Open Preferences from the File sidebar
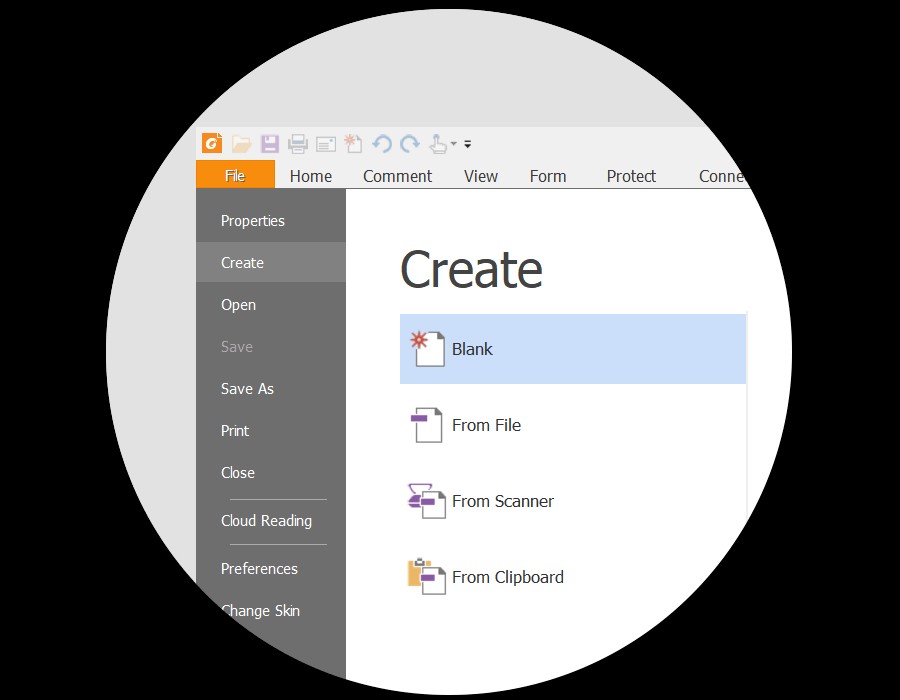Viewport: 900px width, 700px height. click(x=259, y=569)
